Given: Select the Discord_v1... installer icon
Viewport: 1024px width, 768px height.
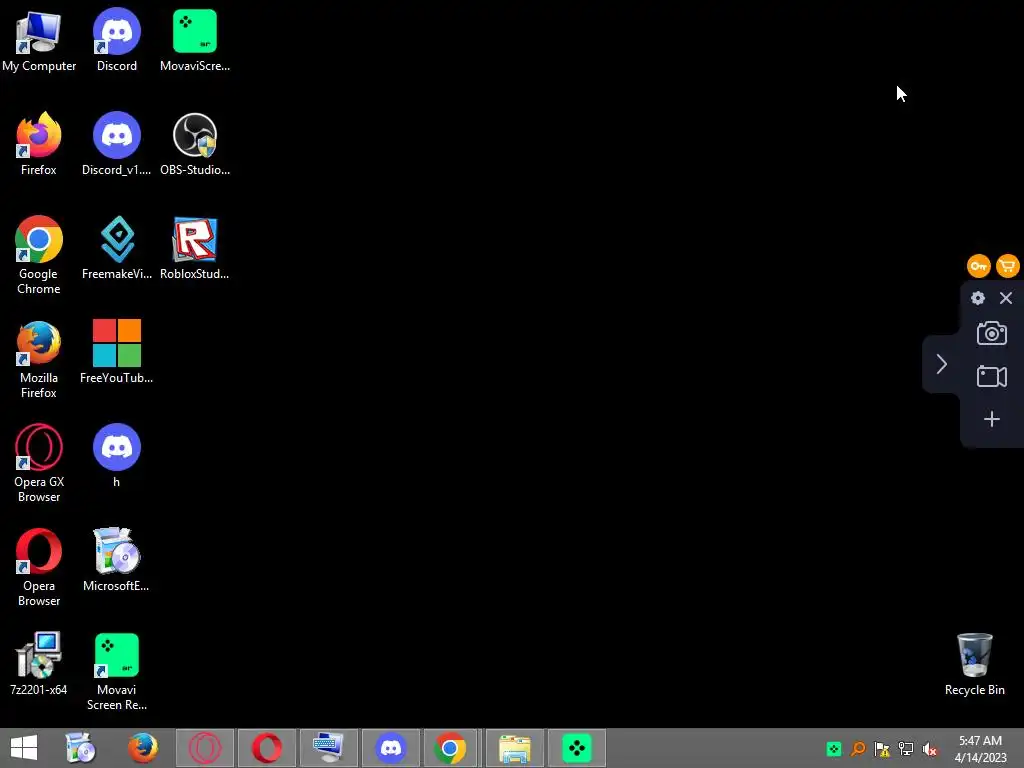Looking at the screenshot, I should point(117,144).
